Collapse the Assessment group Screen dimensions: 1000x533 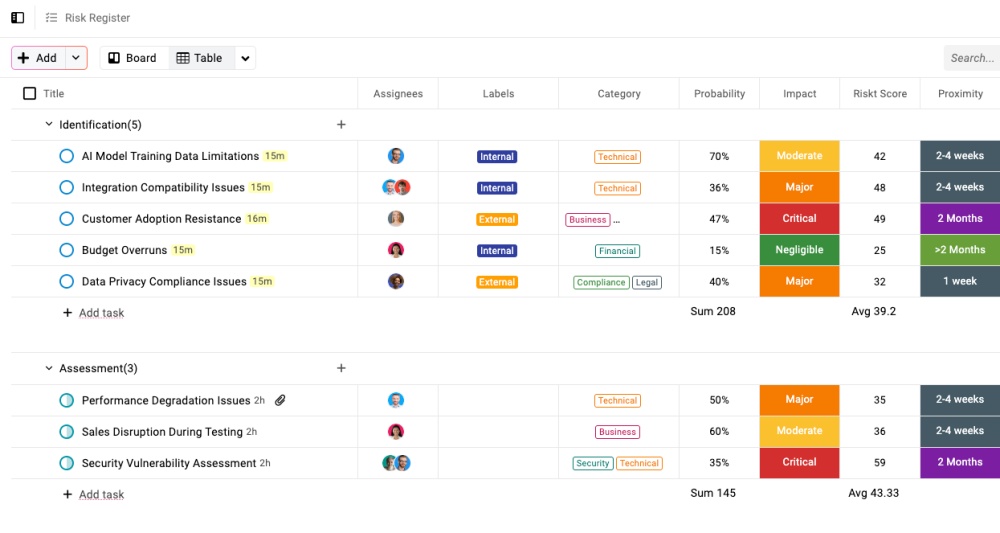[x=49, y=368]
